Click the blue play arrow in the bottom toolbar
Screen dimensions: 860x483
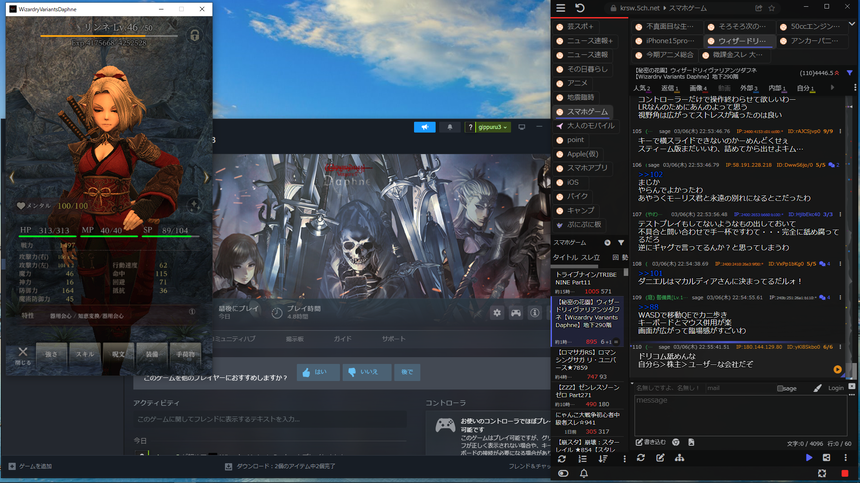(x=809, y=458)
